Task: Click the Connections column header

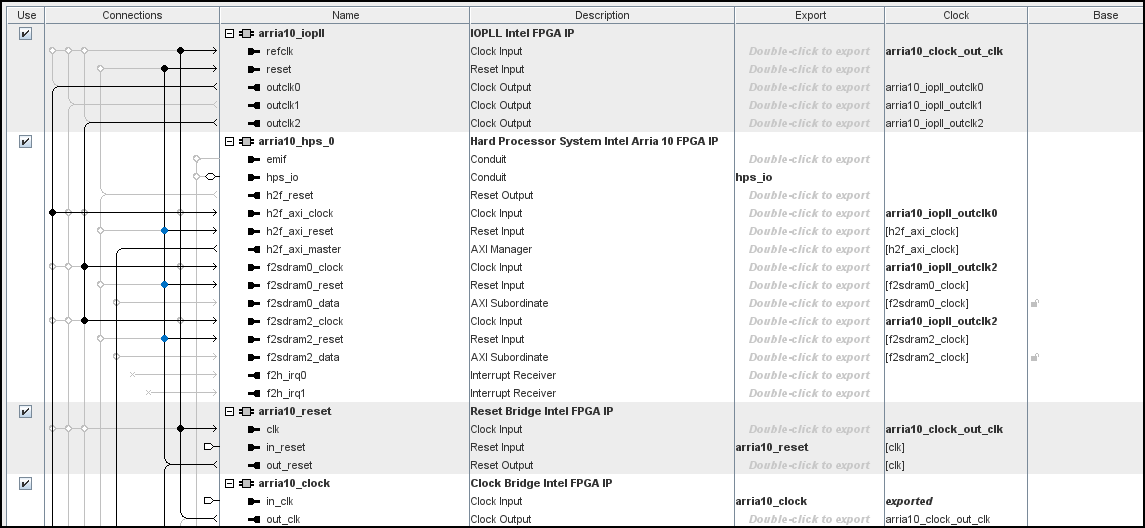Action: click(x=132, y=15)
